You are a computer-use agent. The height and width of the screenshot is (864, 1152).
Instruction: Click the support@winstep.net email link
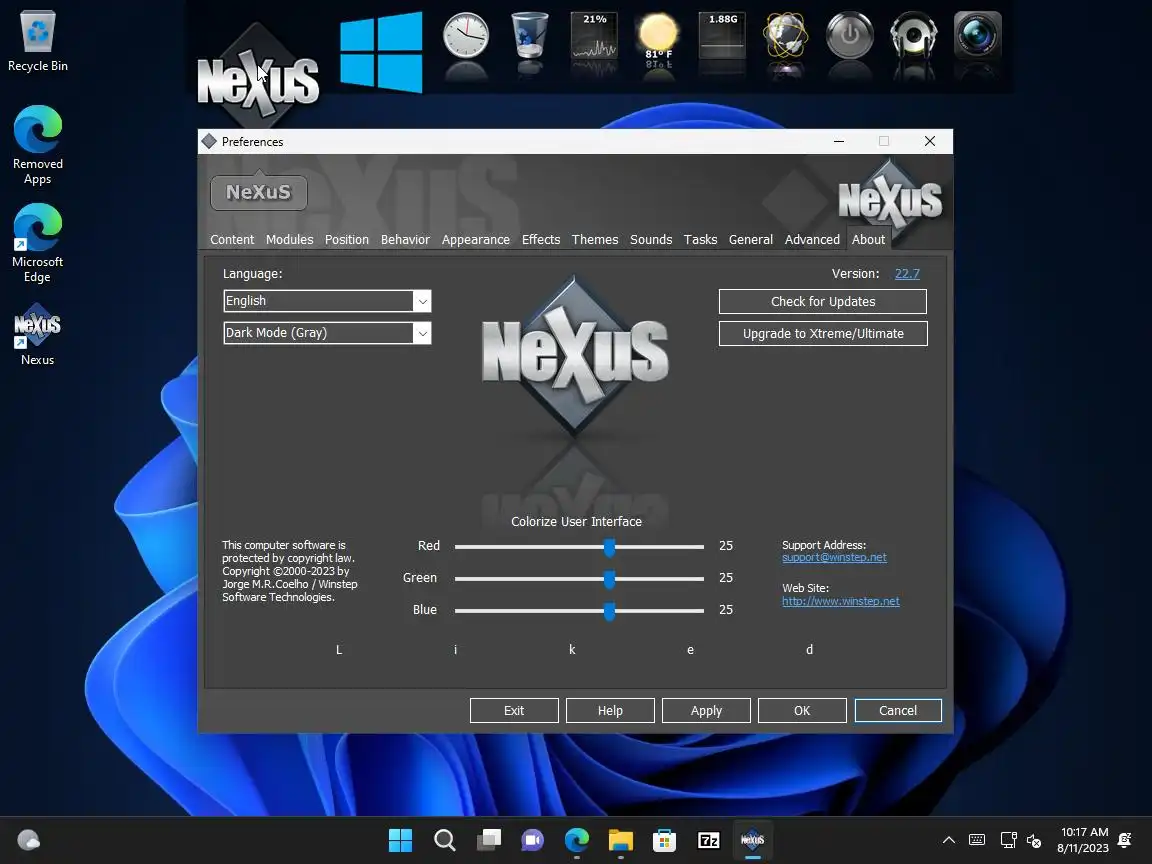[x=834, y=558]
